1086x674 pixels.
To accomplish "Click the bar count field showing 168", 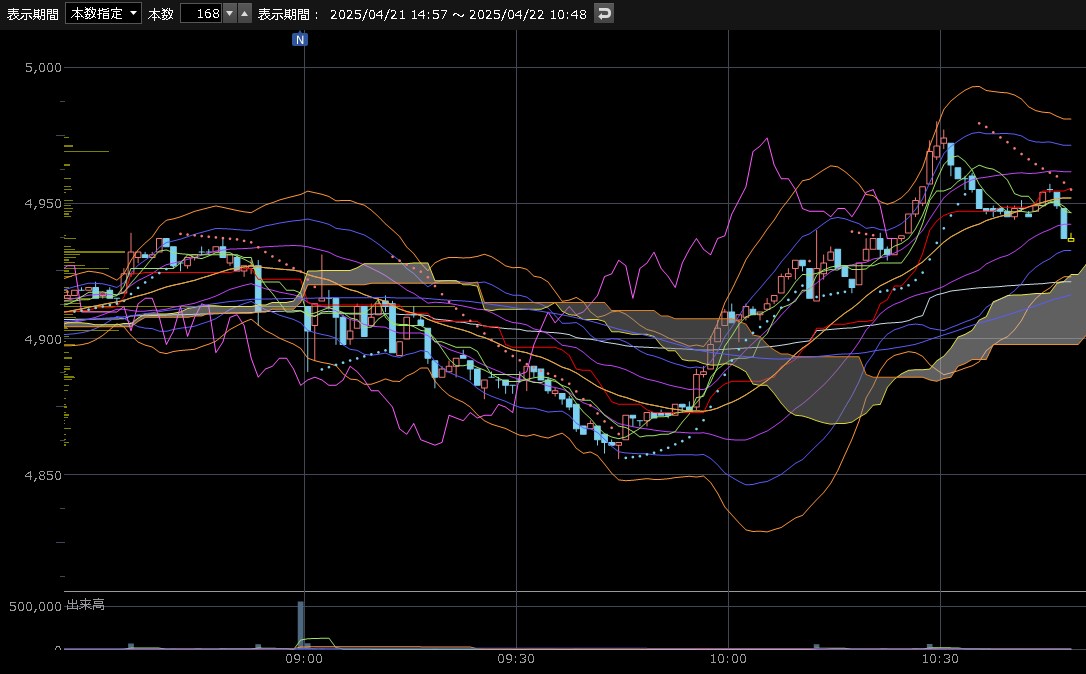I will tap(201, 13).
